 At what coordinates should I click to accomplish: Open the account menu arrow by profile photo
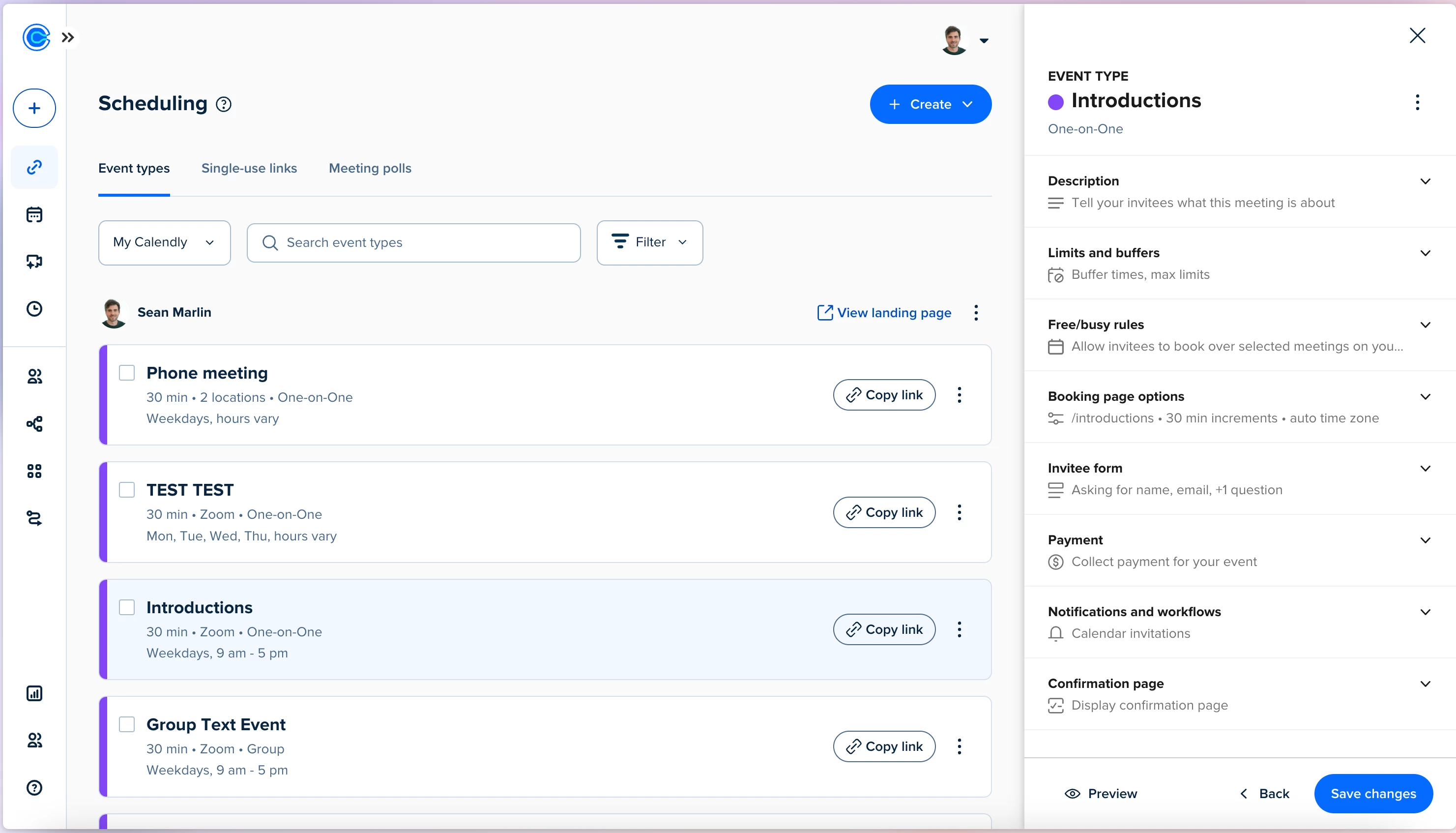[x=984, y=41]
